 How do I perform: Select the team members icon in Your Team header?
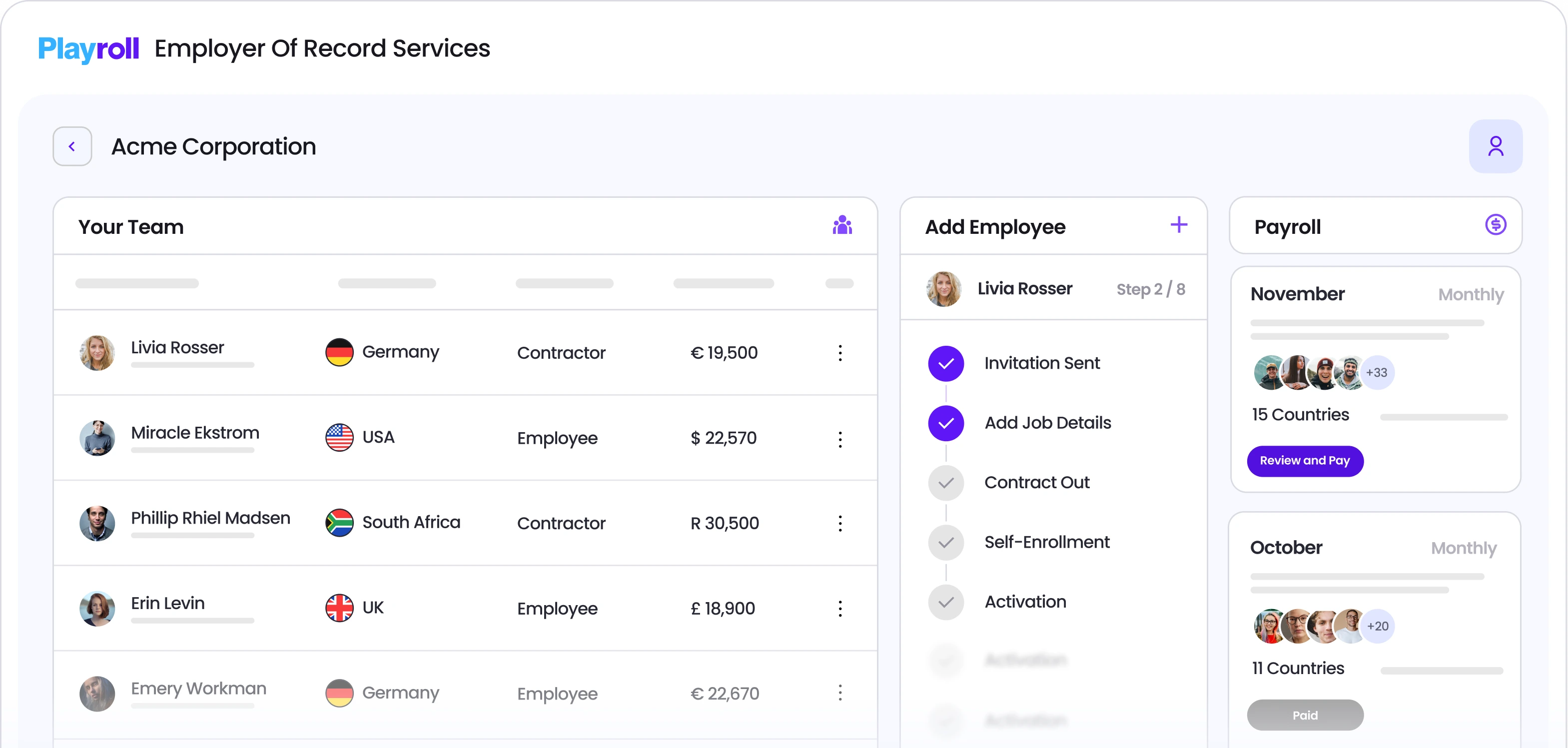tap(842, 225)
